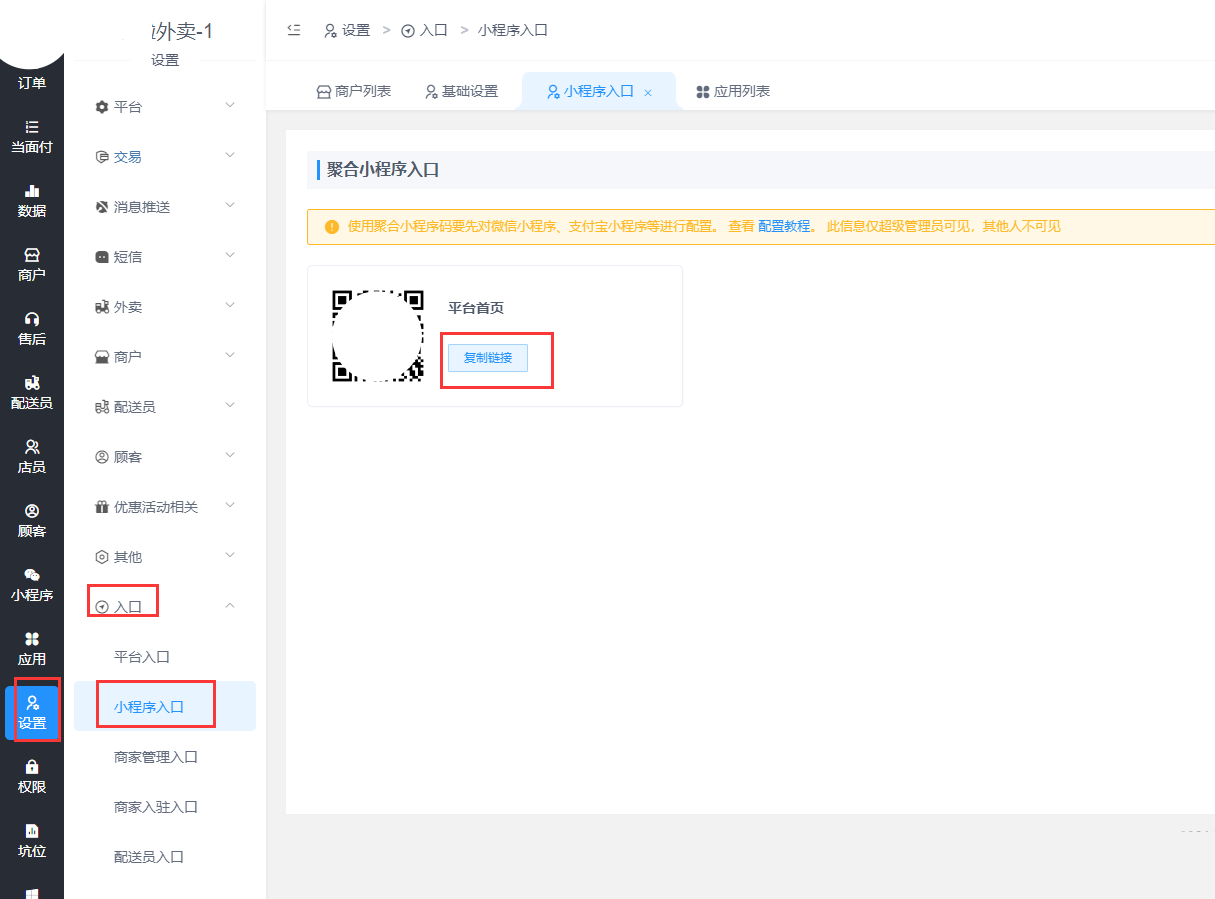This screenshot has width=1215, height=899.
Task: Open 订单 in the dark sidebar
Action: click(32, 83)
